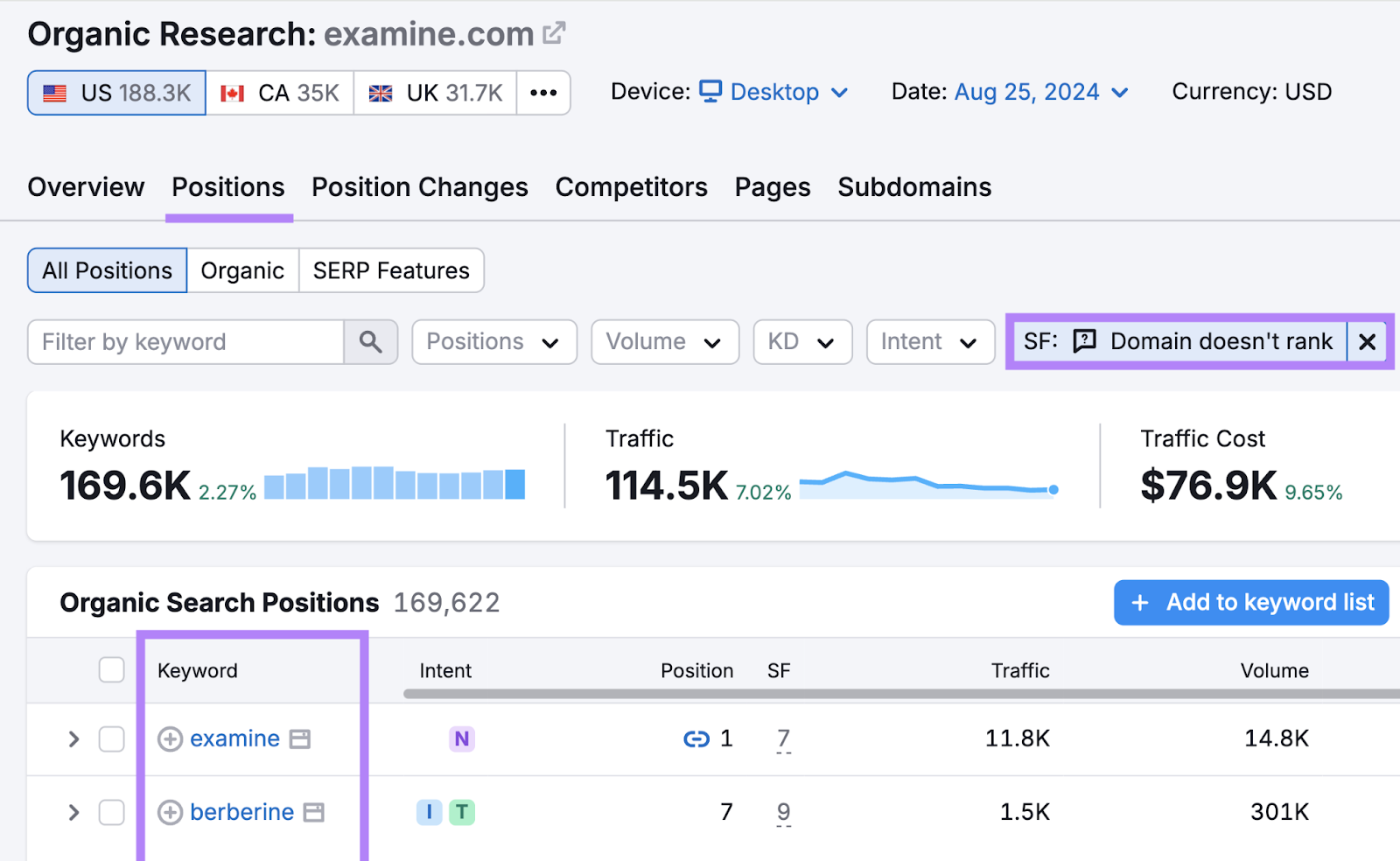Image resolution: width=1400 pixels, height=861 pixels.
Task: Switch to the Competitors tab
Action: click(631, 186)
